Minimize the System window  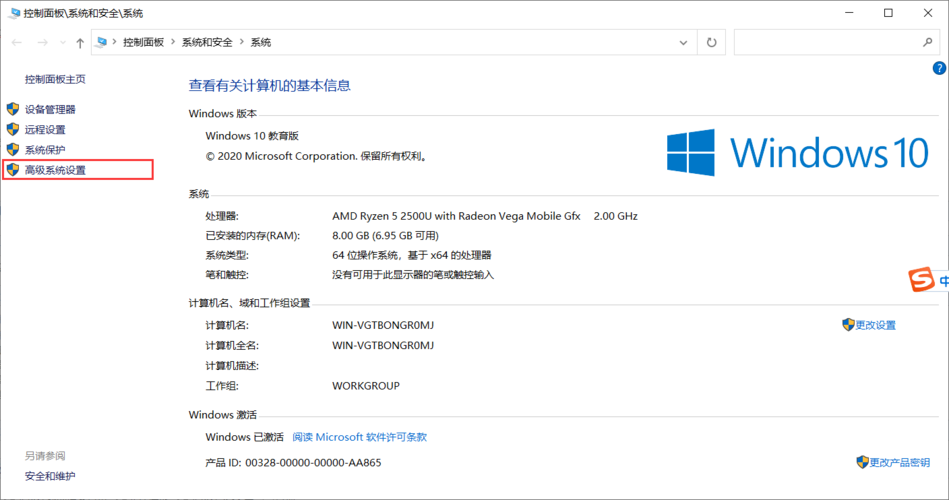849,13
